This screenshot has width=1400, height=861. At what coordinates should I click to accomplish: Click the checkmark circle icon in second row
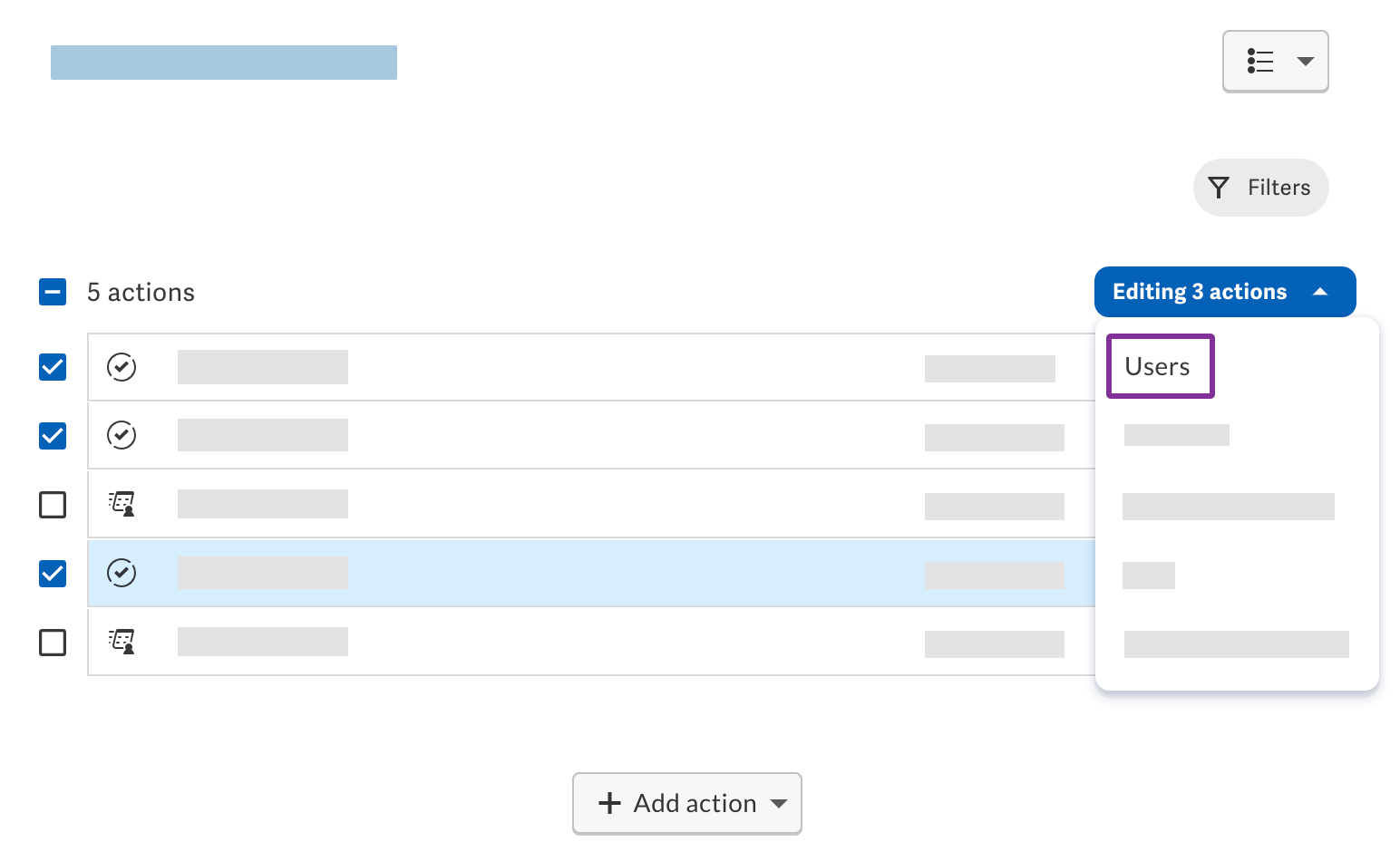[x=122, y=435]
